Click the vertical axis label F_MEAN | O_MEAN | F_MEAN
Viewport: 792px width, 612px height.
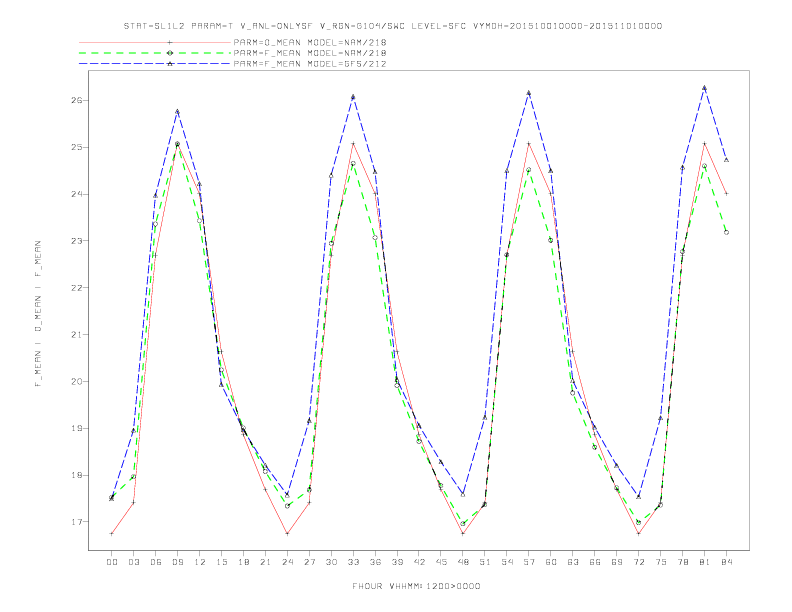38,314
